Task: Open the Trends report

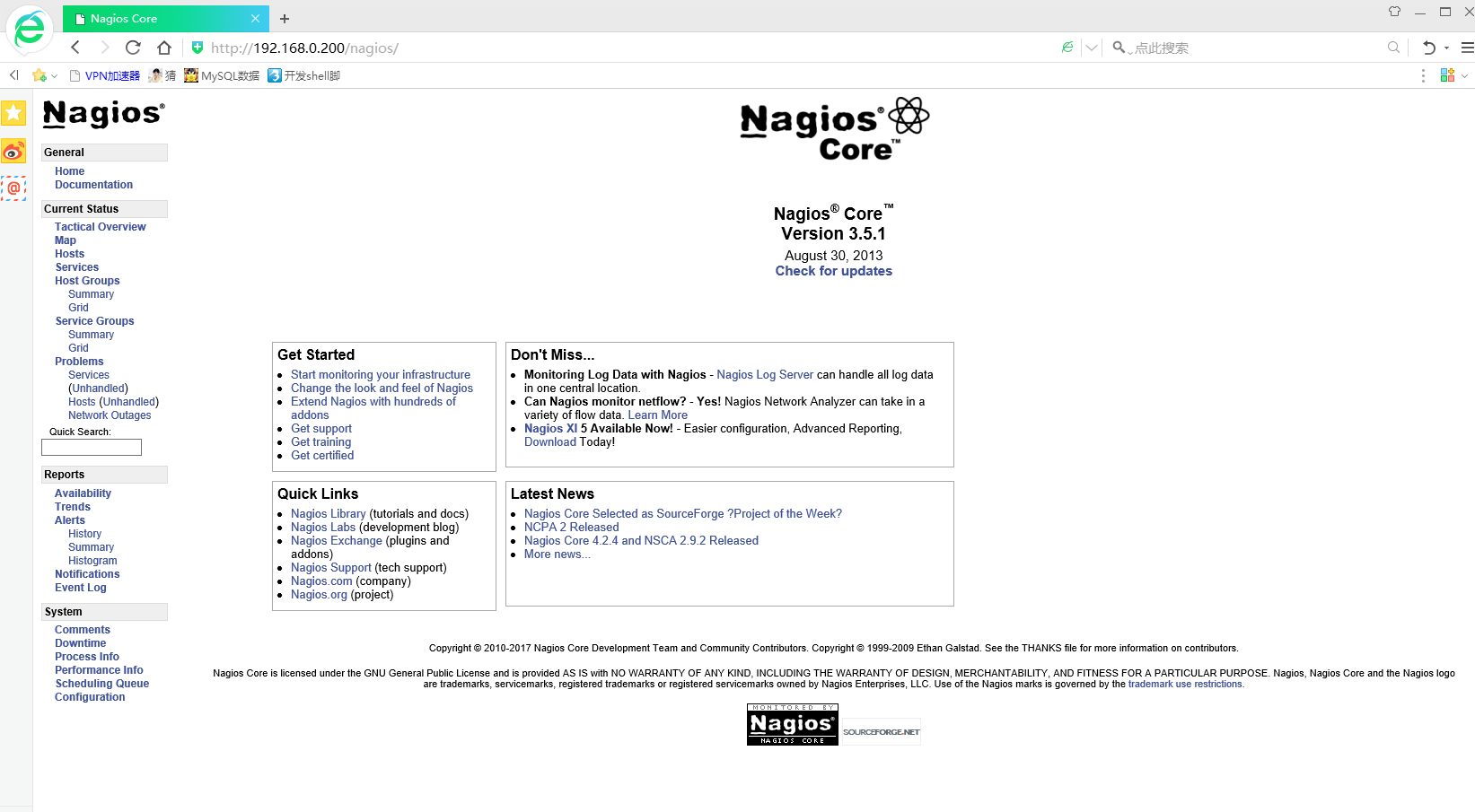Action: point(72,507)
